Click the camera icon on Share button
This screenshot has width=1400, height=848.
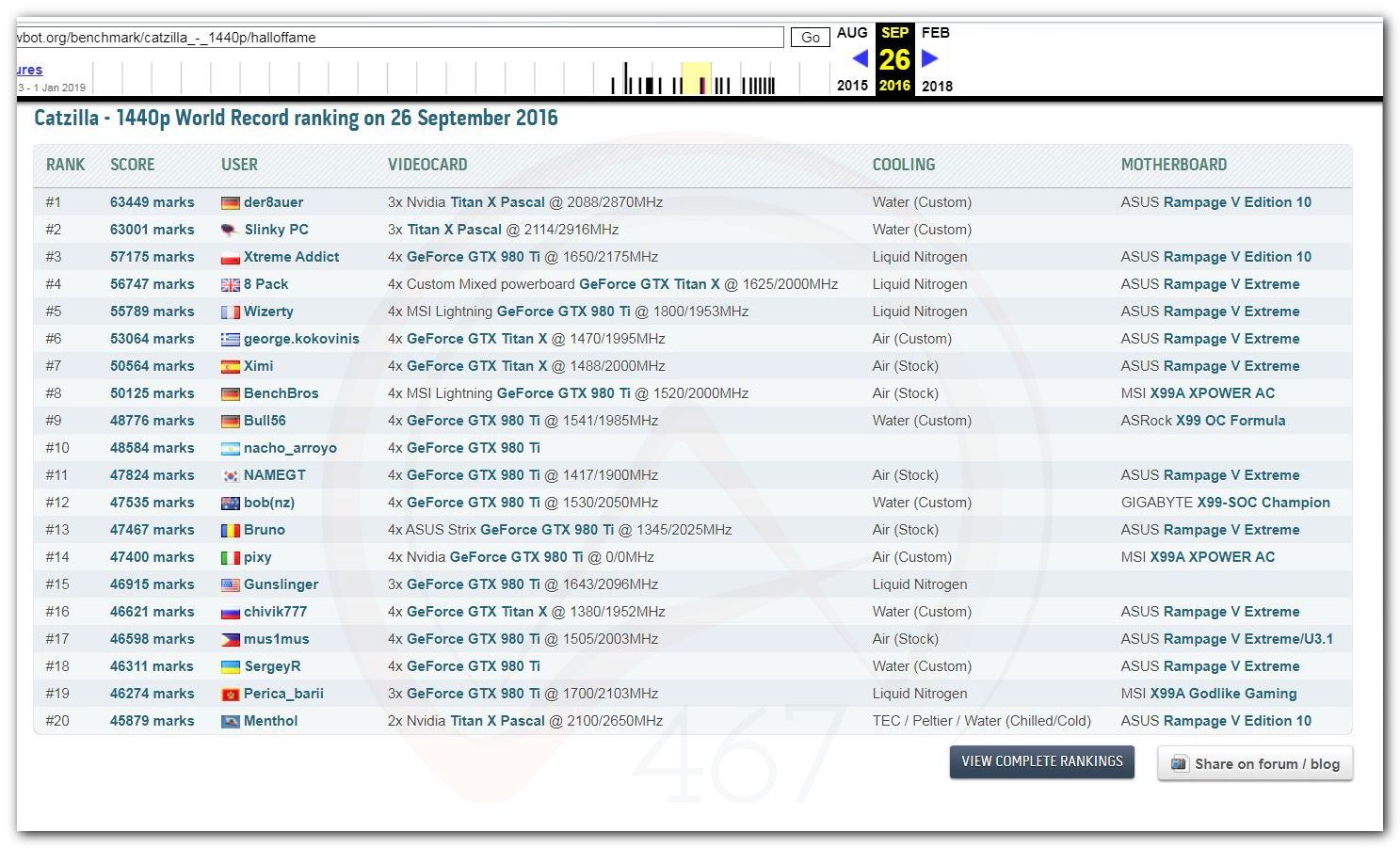click(1179, 763)
